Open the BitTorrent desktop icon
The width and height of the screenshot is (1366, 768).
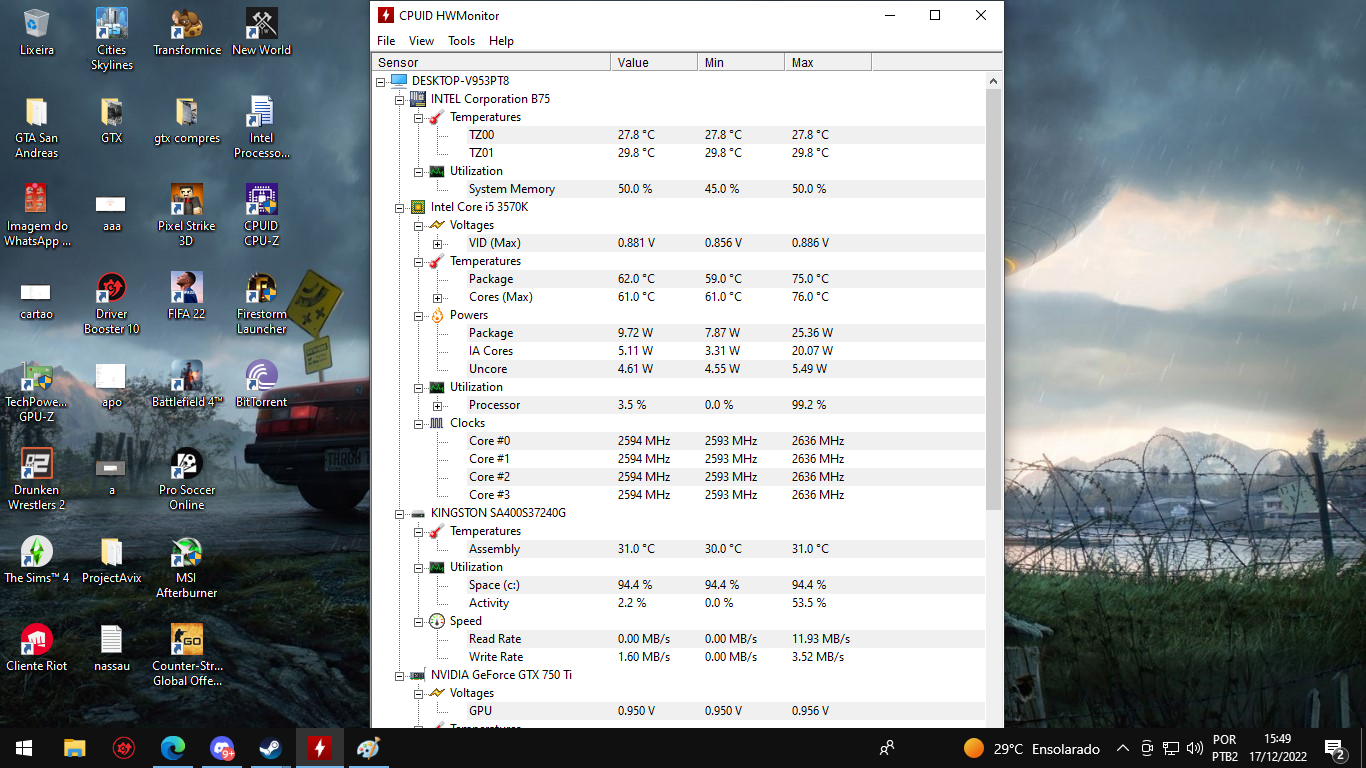(x=261, y=383)
